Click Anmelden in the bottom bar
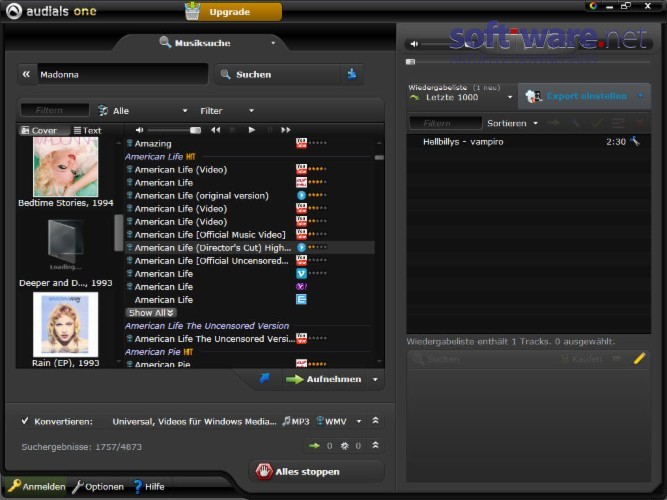 (x=37, y=486)
